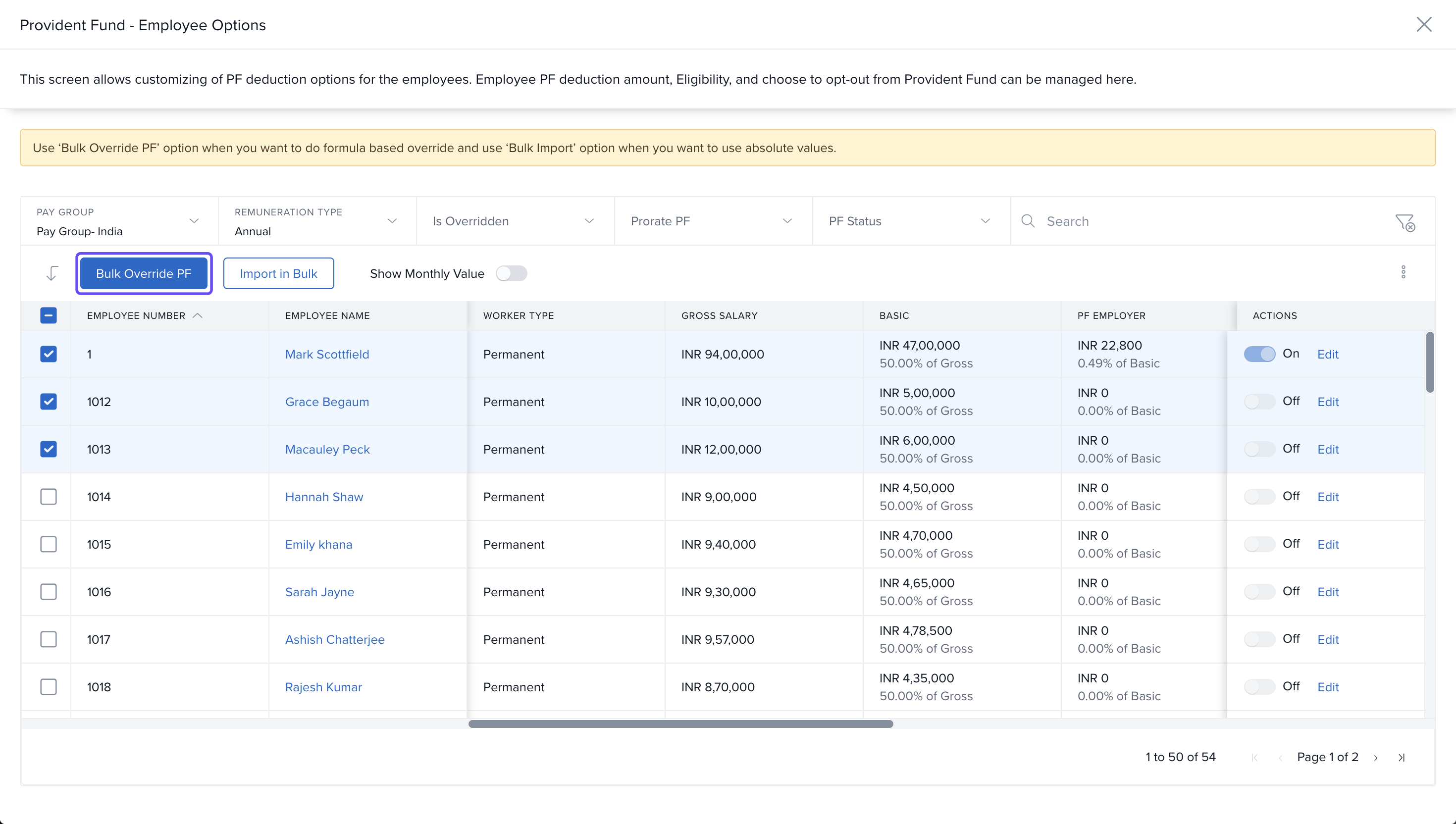Go to next page arrow
The image size is (1456, 824).
click(1376, 758)
